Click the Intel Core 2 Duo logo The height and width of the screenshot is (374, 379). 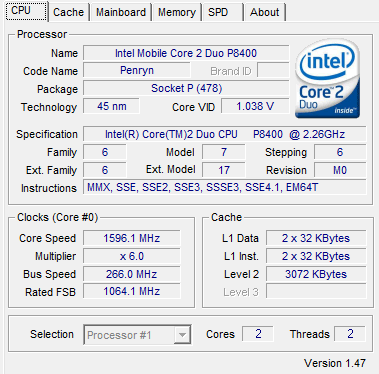pos(327,79)
